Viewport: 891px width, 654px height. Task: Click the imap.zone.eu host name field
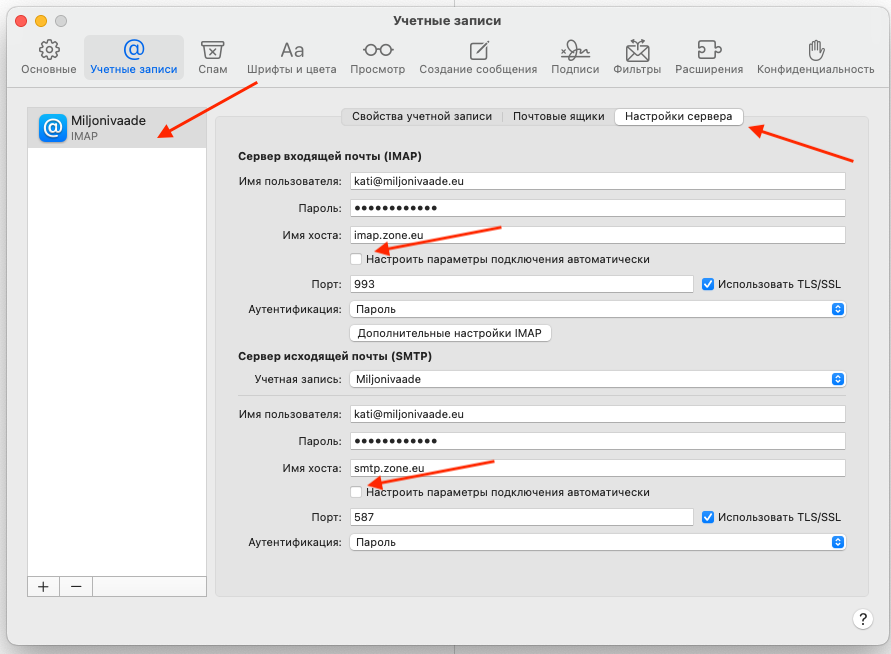click(597, 235)
